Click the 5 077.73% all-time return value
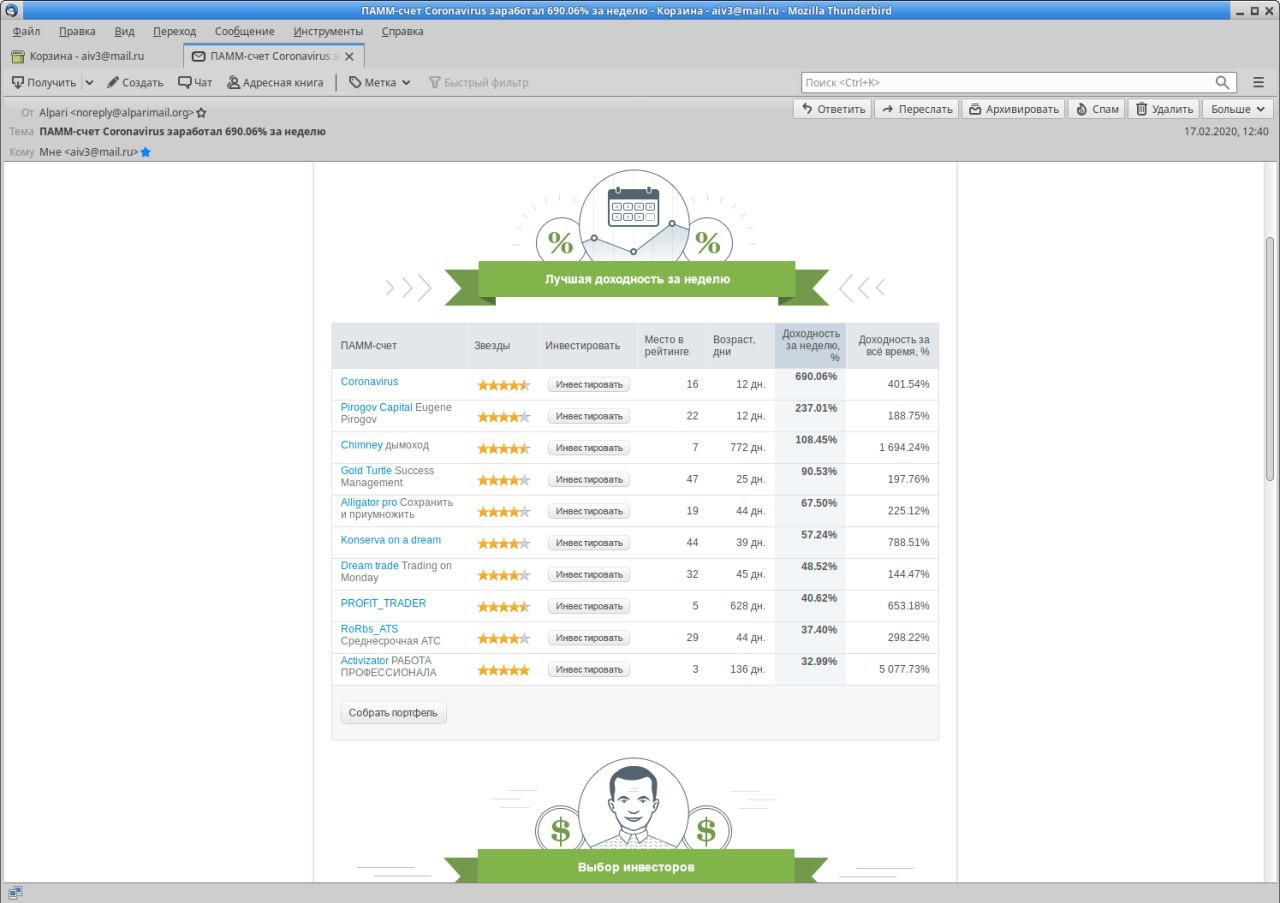Screen dimensions: 1280x903 904,670
